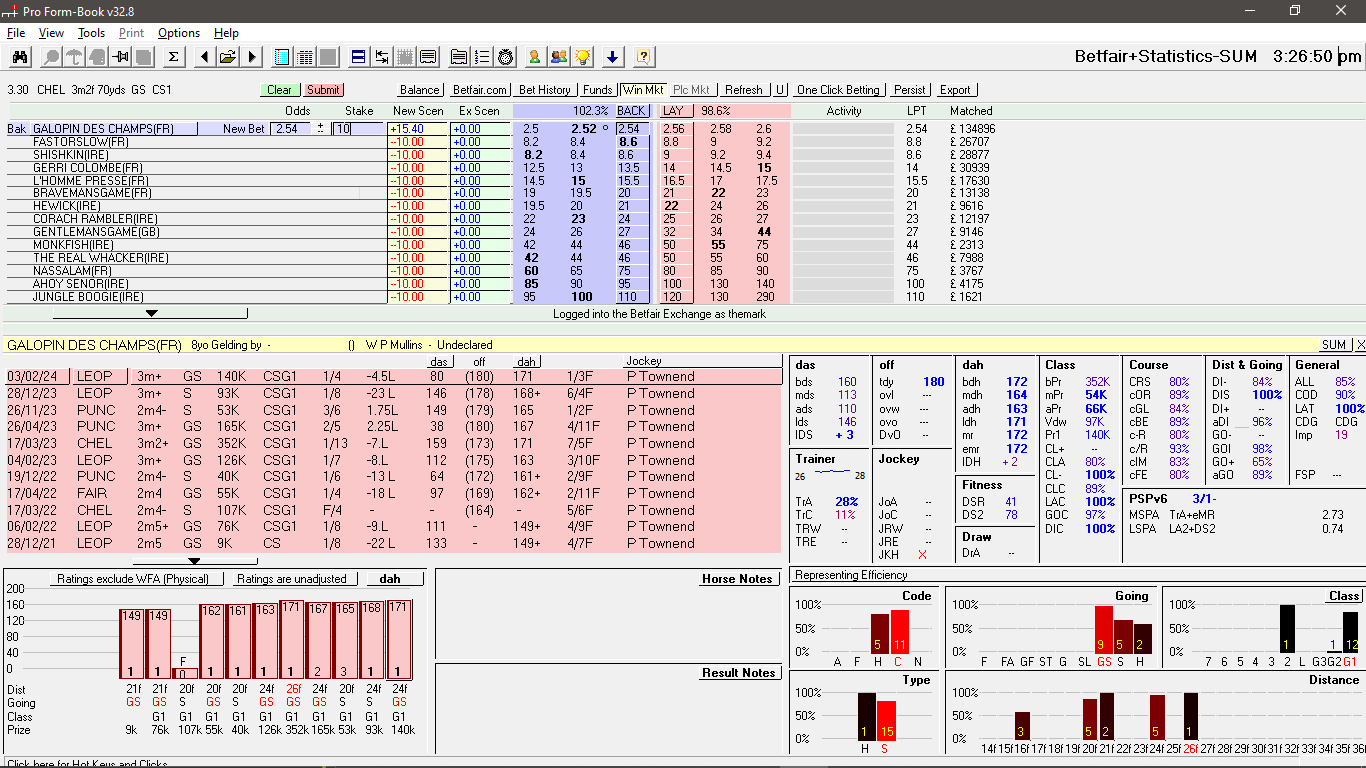Click the binoculars search icon
This screenshot has width=1366, height=768.
(20, 57)
